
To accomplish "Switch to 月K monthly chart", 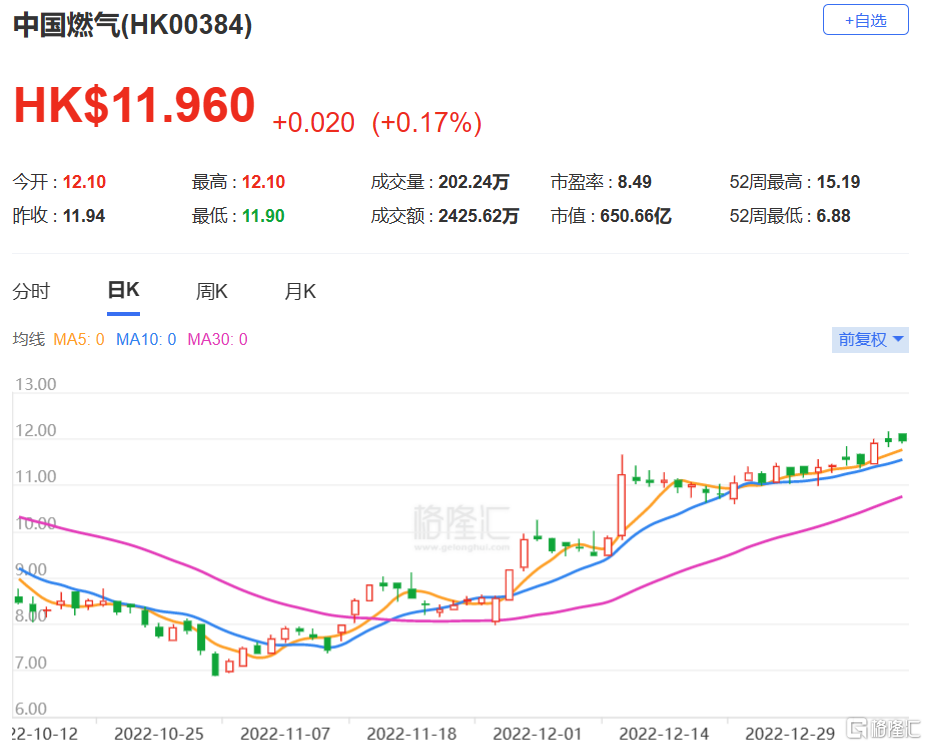I will pyautogui.click(x=300, y=291).
